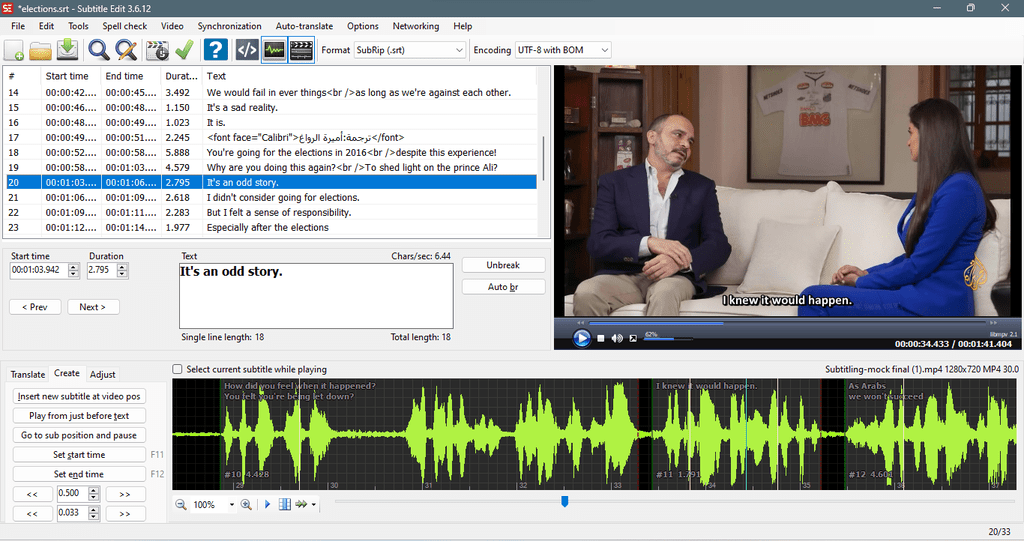Screen dimensions: 1024x541
Task: Expand the waveform zoom 100% dropdown
Action: pos(231,504)
